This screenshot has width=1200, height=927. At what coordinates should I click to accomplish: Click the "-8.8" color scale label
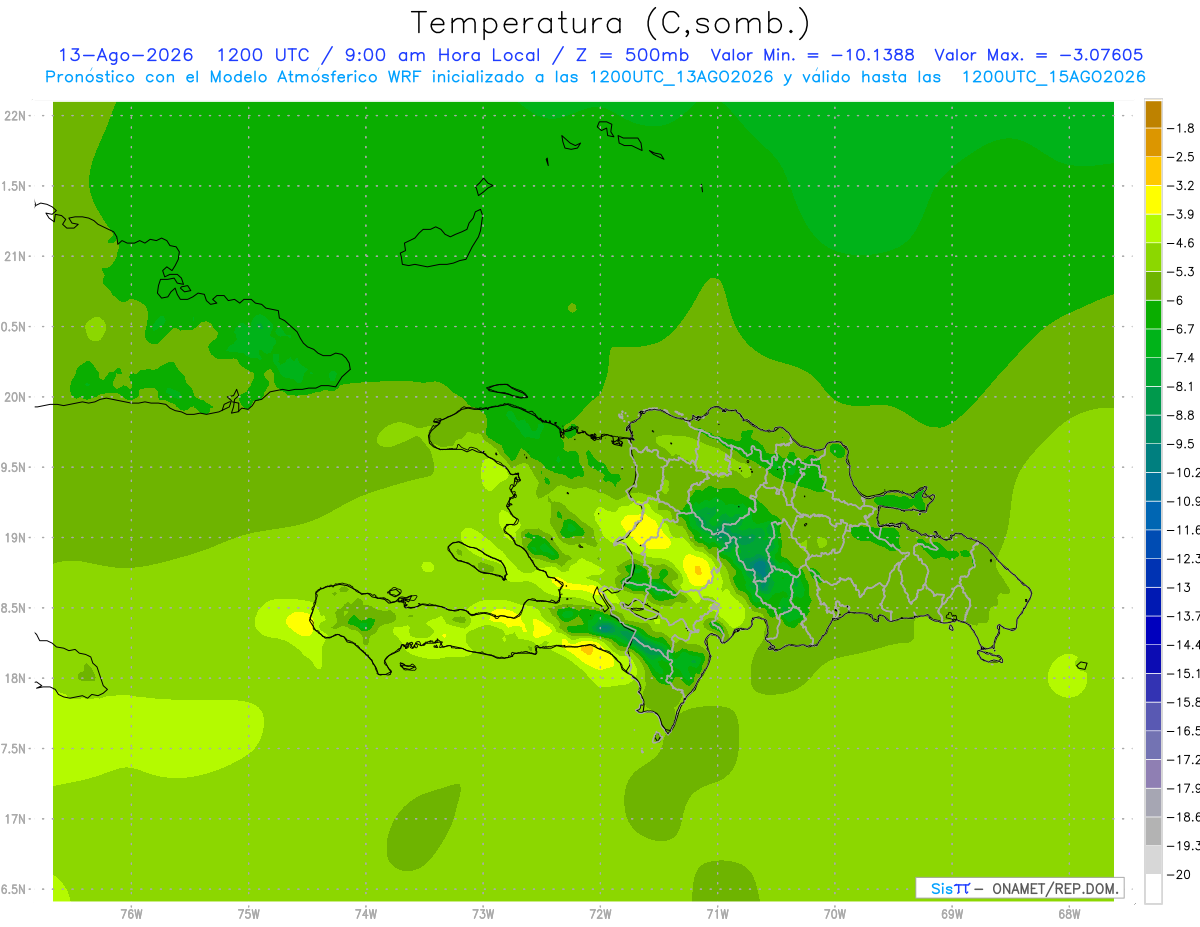(x=1182, y=415)
